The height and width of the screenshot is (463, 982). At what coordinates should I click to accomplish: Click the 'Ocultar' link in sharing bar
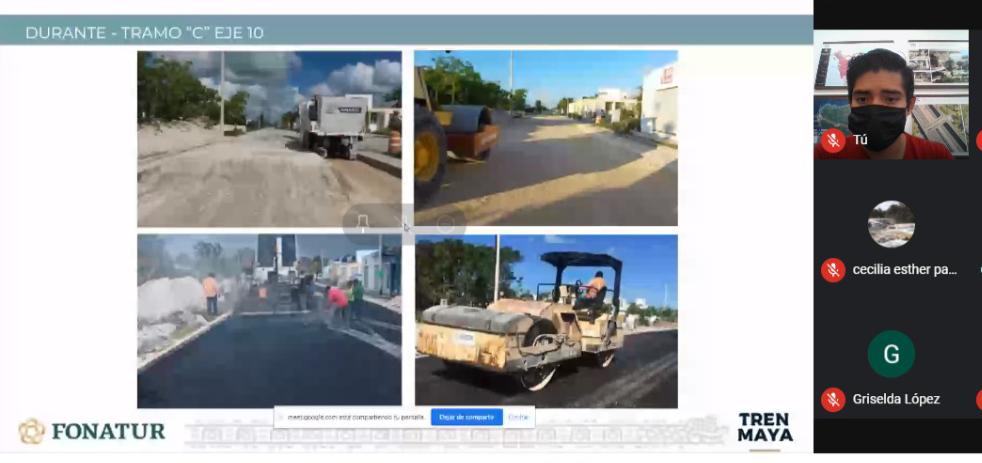pyautogui.click(x=518, y=417)
